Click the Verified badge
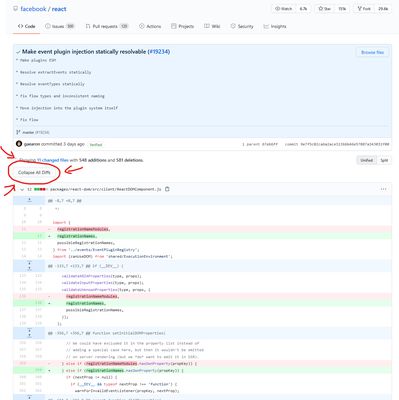The image size is (399, 400). (96, 145)
